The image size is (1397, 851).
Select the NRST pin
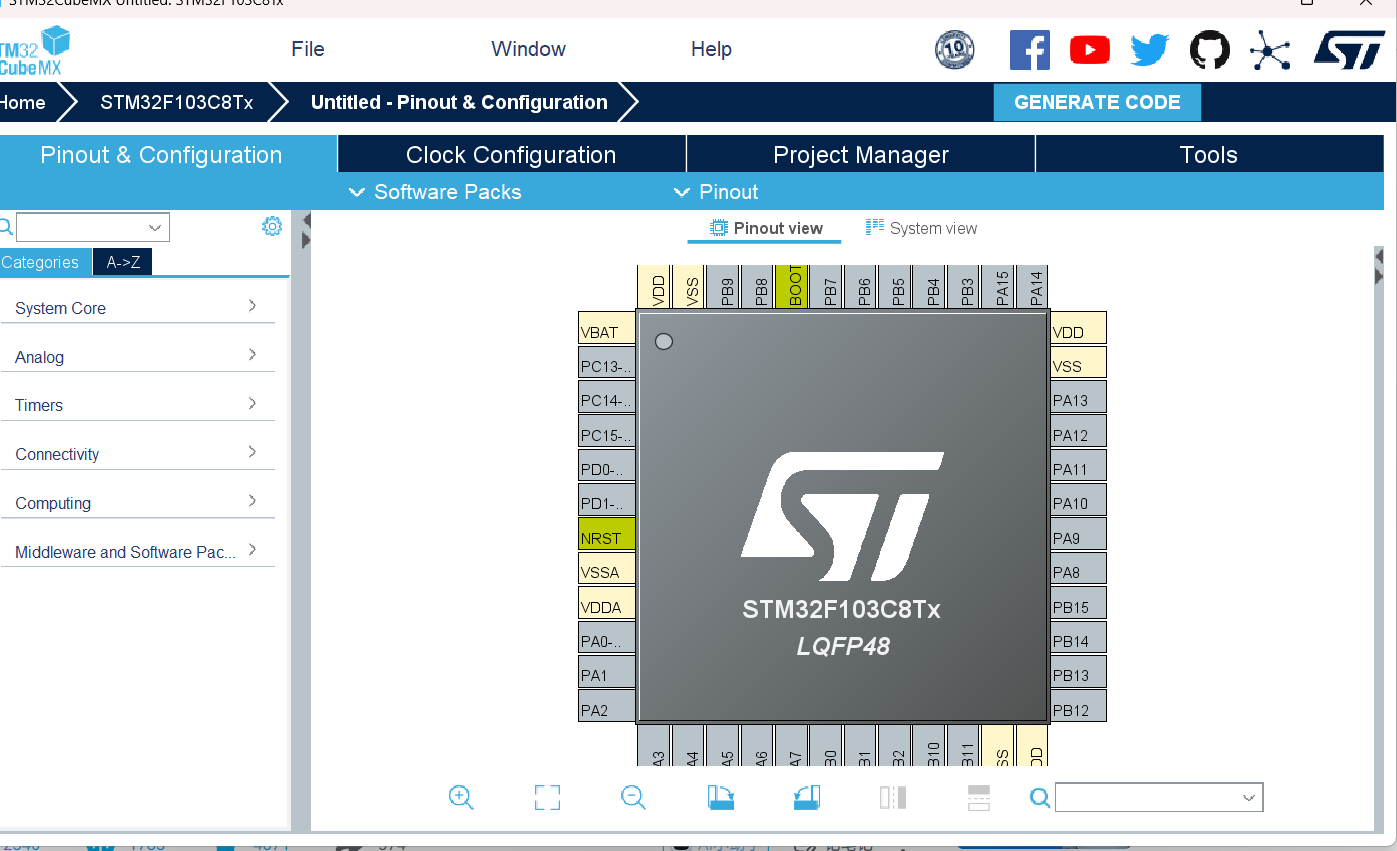607,534
